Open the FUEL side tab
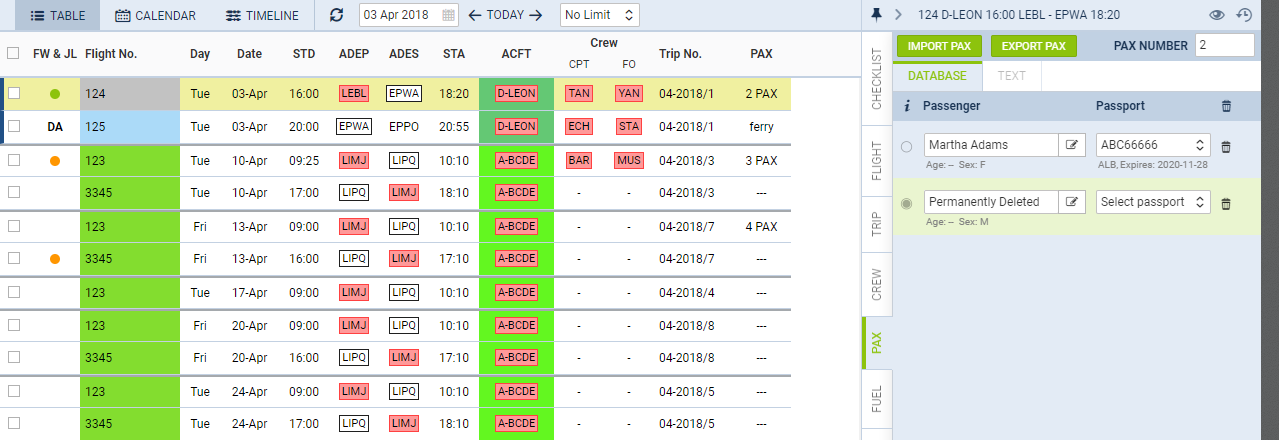This screenshot has height=440, width=1279. (x=876, y=401)
